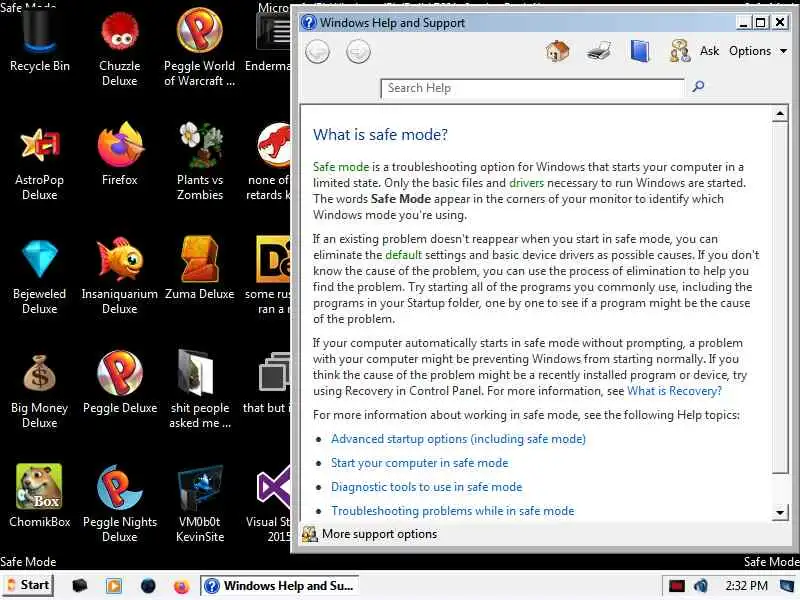Open the drivers glossary link
This screenshot has width=800, height=600.
tap(526, 183)
